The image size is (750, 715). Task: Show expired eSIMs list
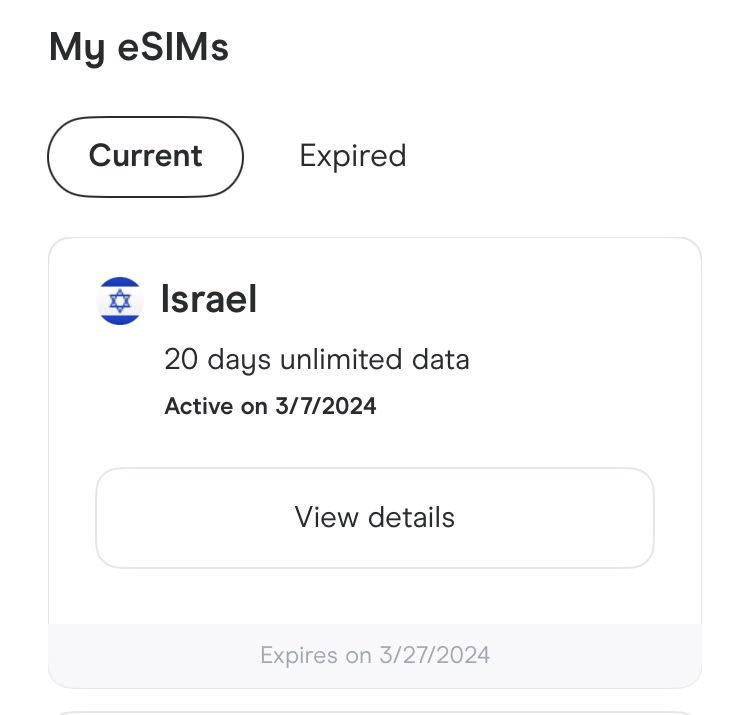point(353,156)
